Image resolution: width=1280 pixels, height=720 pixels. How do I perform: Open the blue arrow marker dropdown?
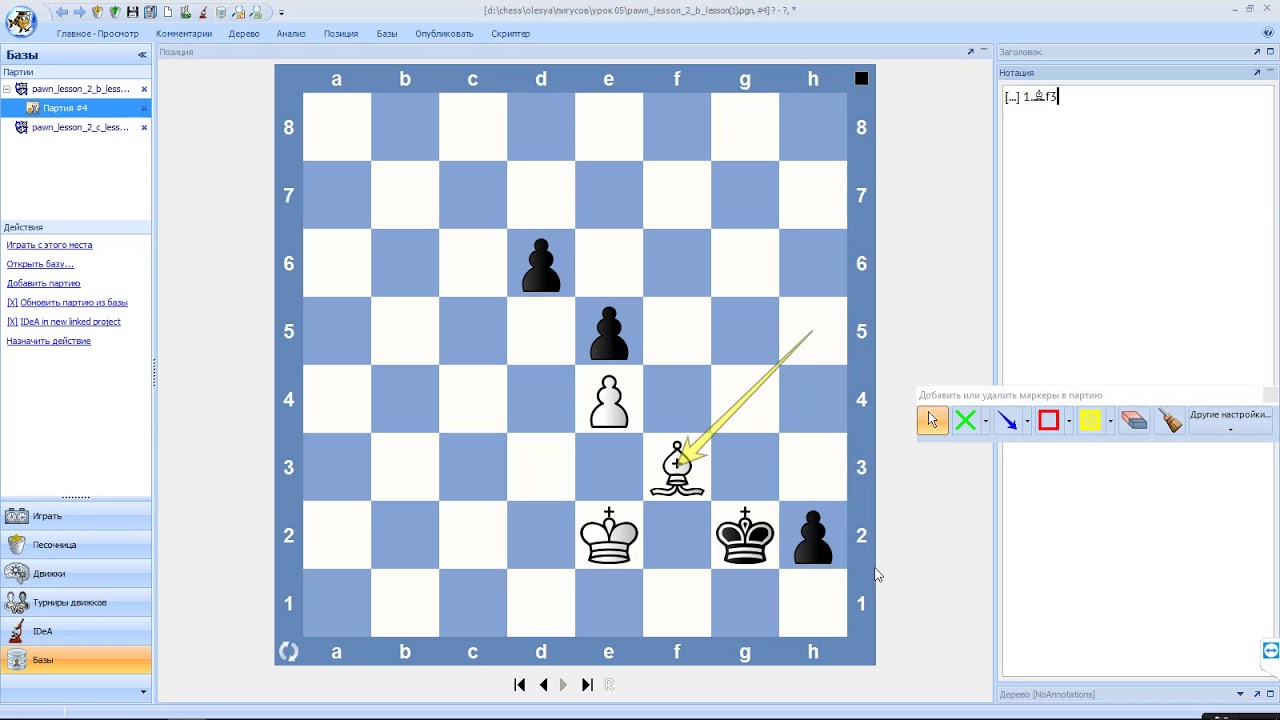tap(1027, 421)
